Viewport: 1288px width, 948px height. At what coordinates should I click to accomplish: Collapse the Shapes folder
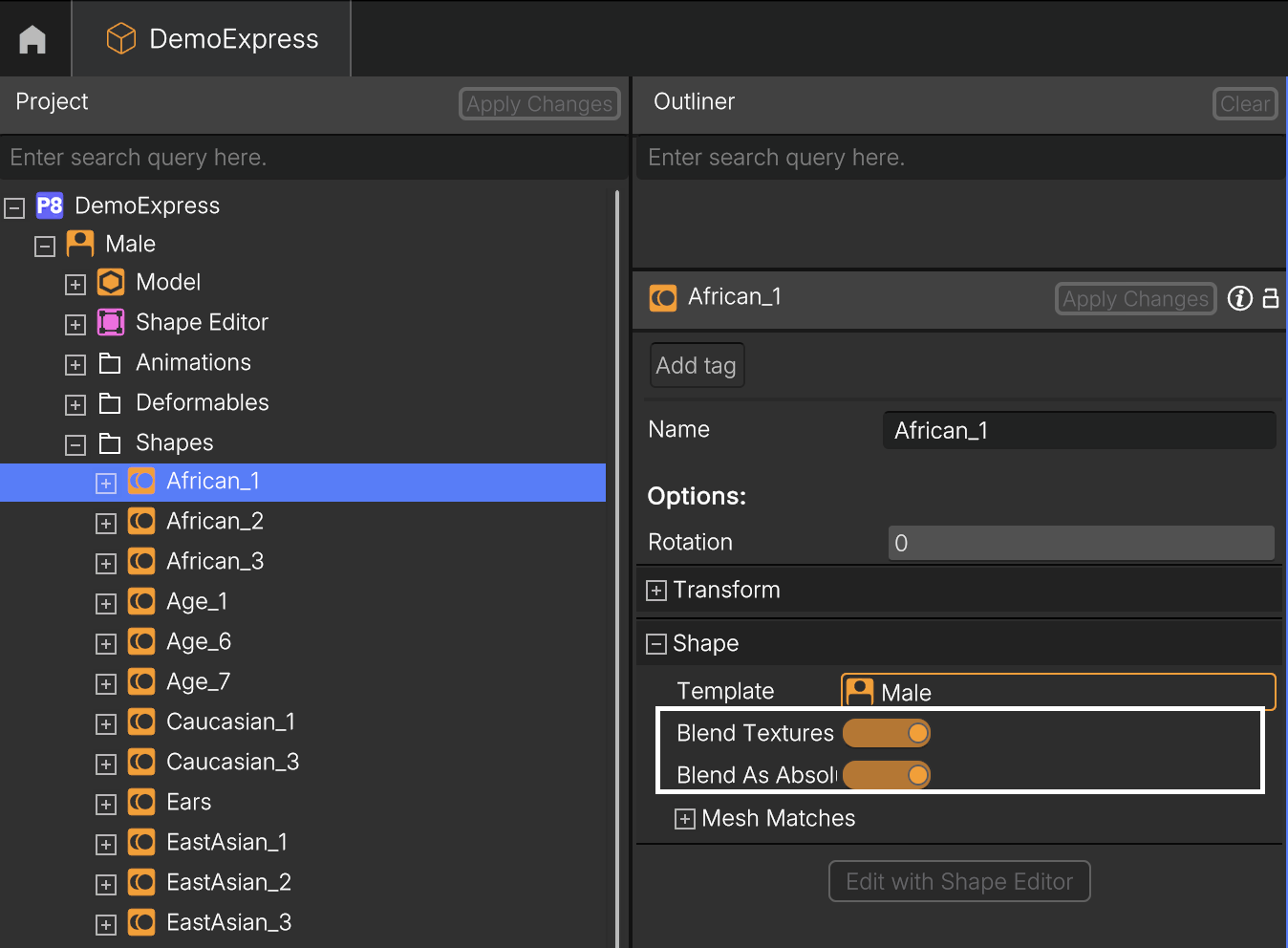75,444
